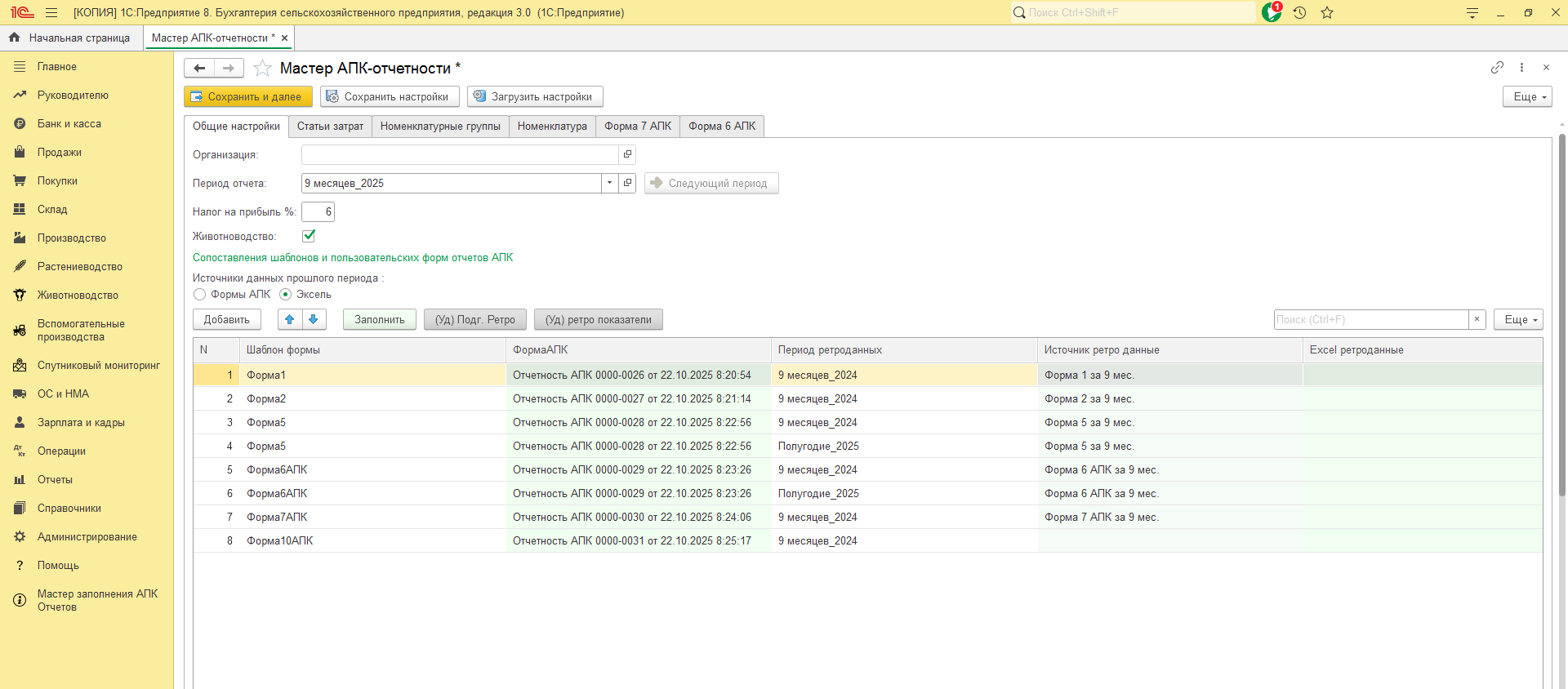Open title bar service menu dropdown
Screen dimensions: 1568x689
1472,13
